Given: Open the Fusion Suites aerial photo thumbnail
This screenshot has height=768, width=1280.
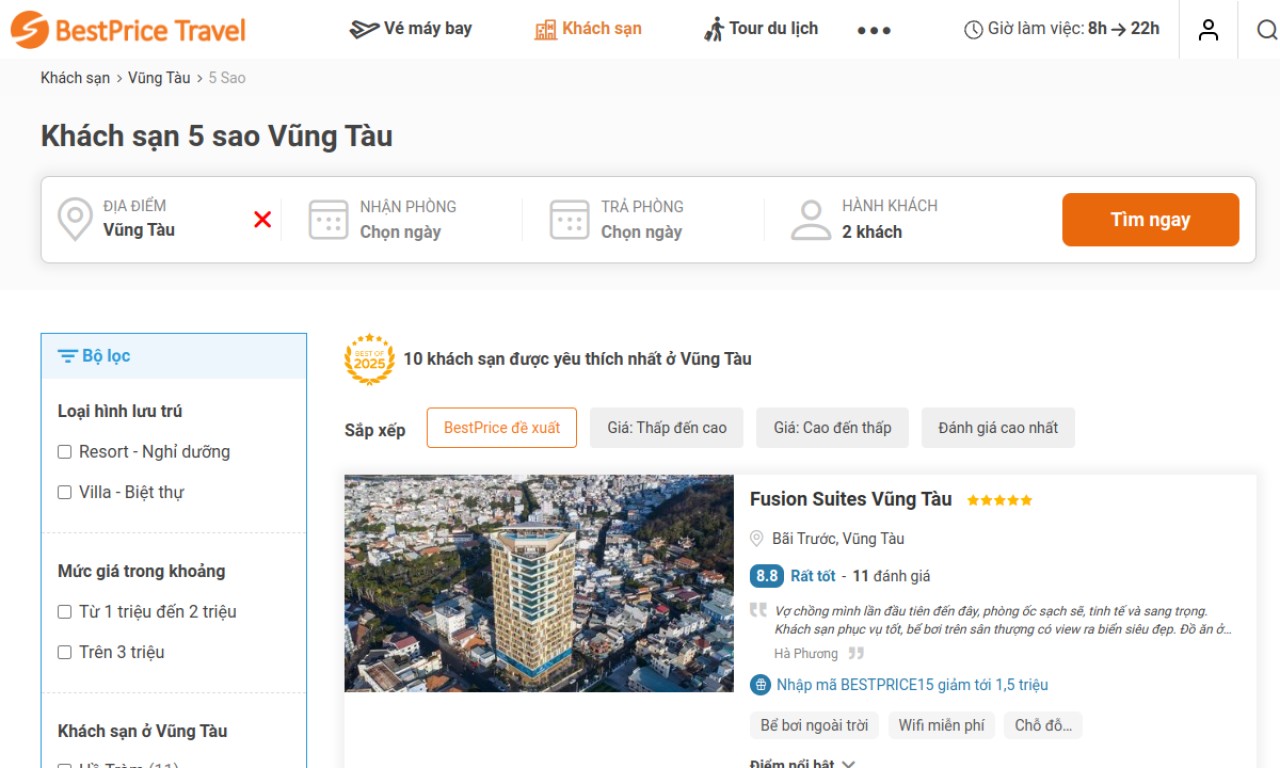Looking at the screenshot, I should click(x=539, y=583).
